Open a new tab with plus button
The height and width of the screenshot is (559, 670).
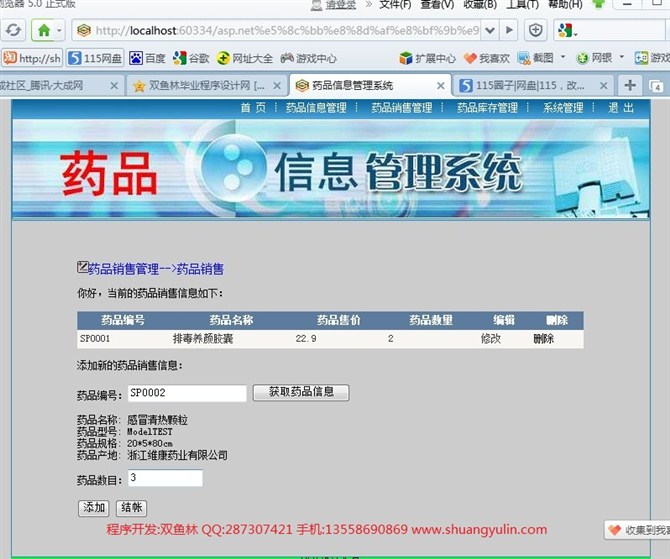coord(630,85)
